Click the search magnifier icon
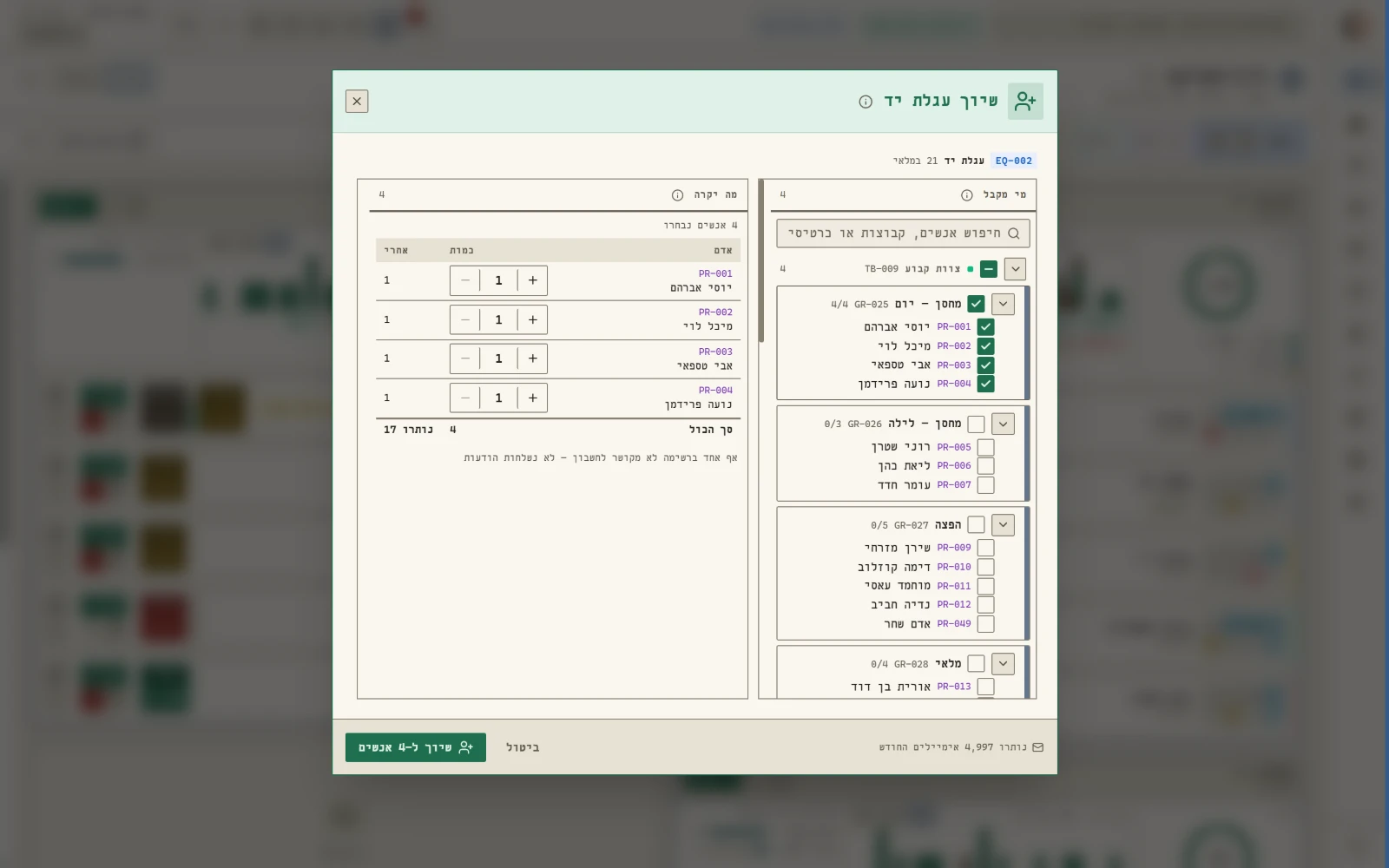Image resolution: width=1389 pixels, height=868 pixels. 1014,233
